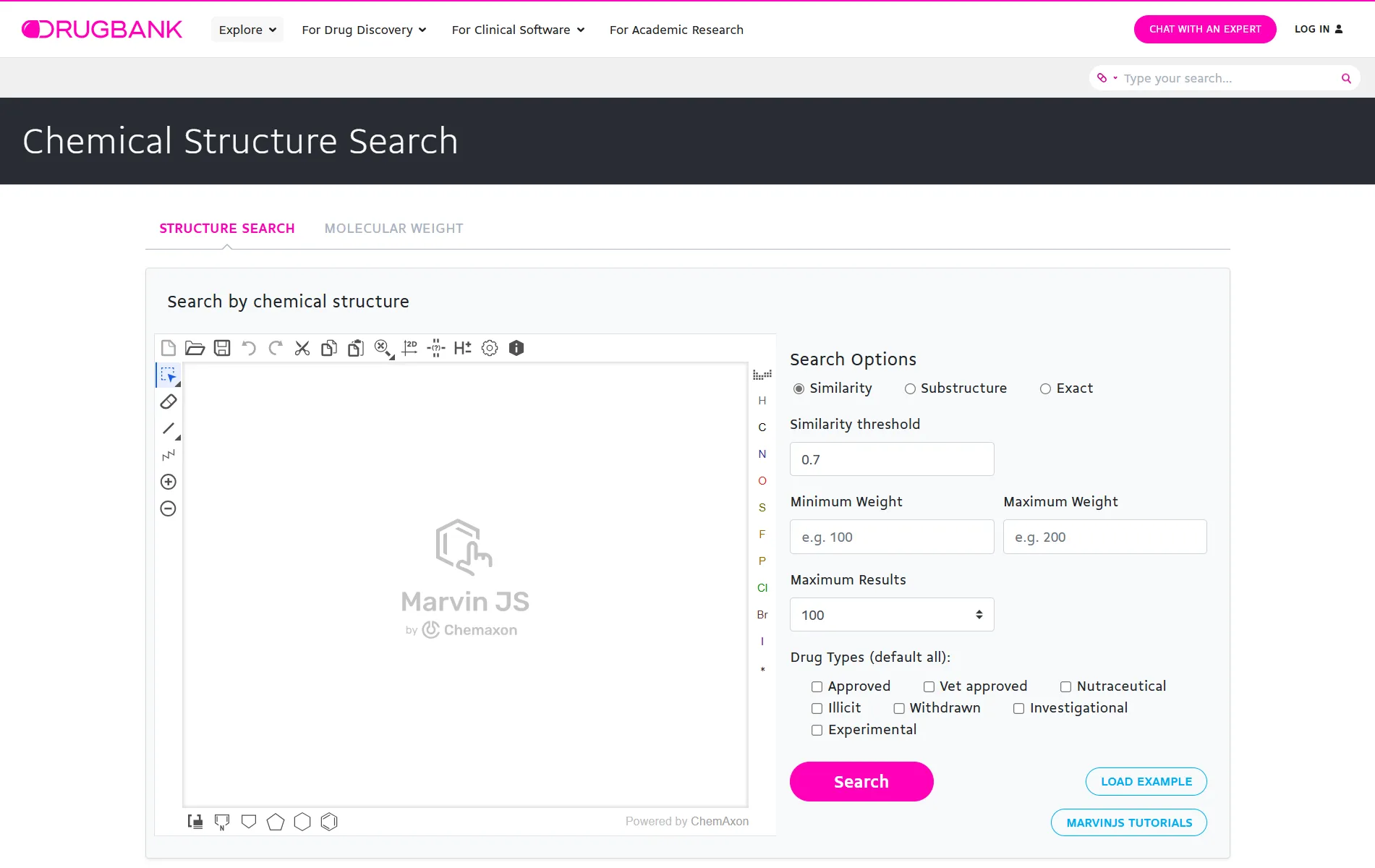Select the benzene ring template
Viewport: 1375px width, 868px height.
pos(329,822)
